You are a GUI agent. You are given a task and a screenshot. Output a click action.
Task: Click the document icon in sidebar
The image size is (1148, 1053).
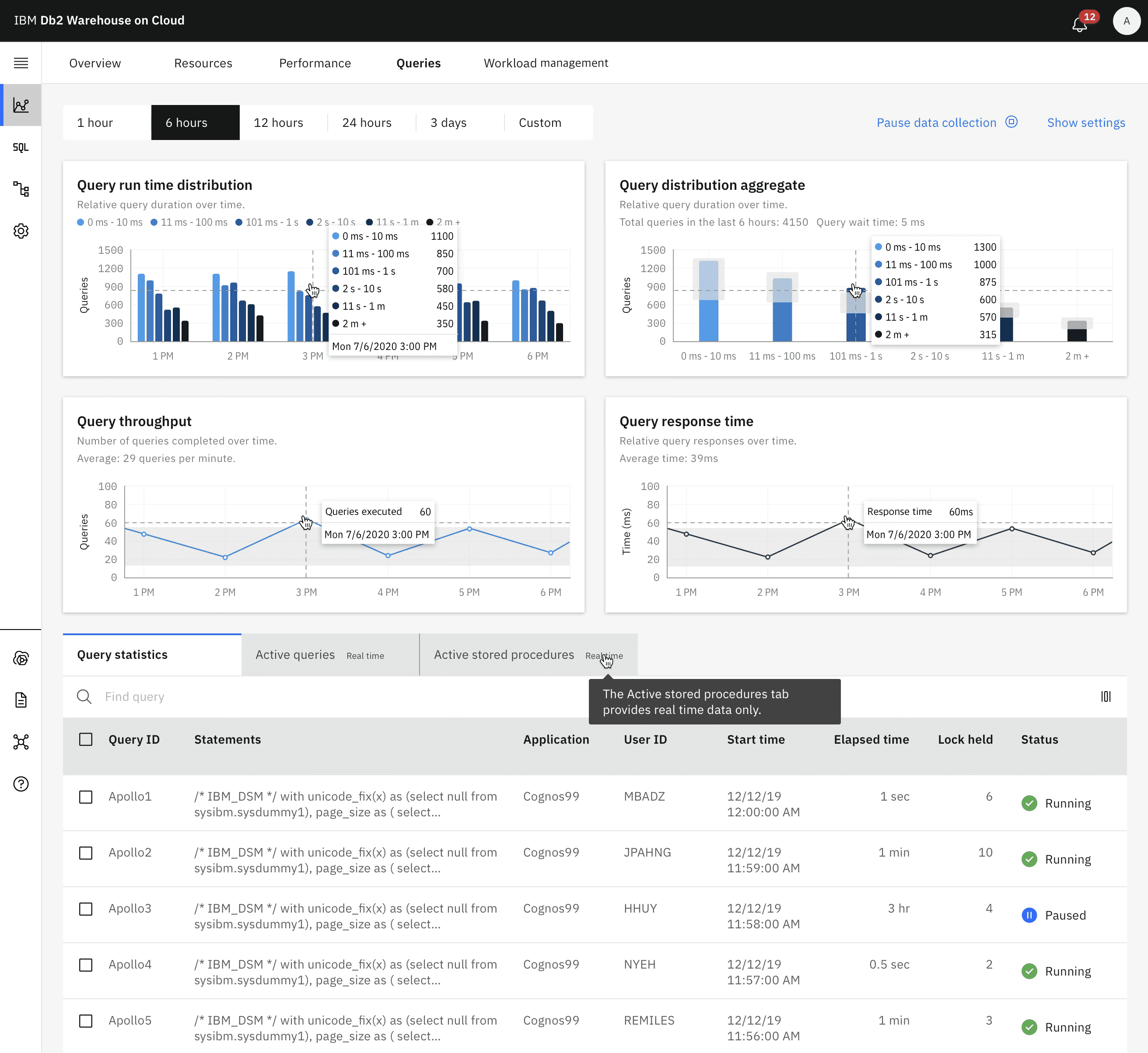tap(21, 700)
